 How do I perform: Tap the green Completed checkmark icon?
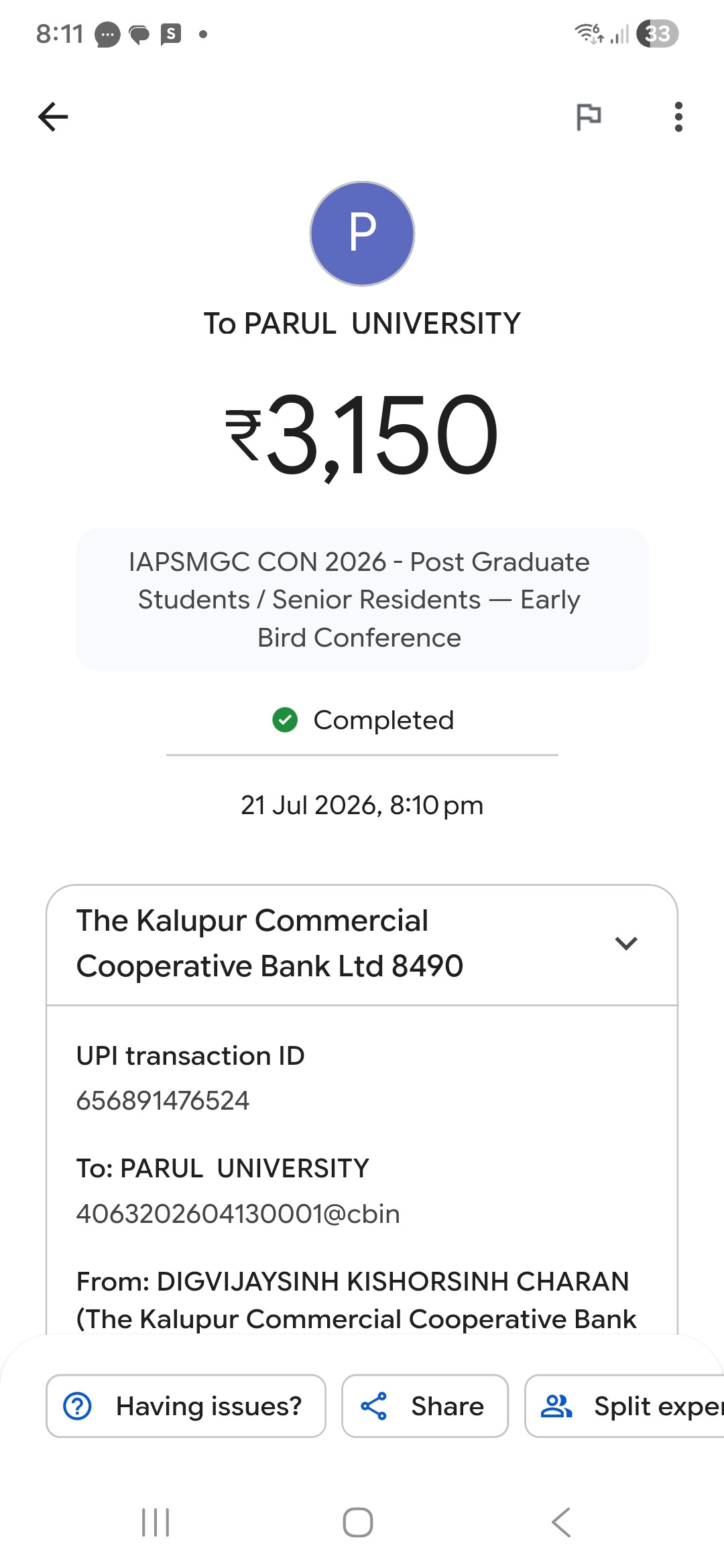pos(285,720)
